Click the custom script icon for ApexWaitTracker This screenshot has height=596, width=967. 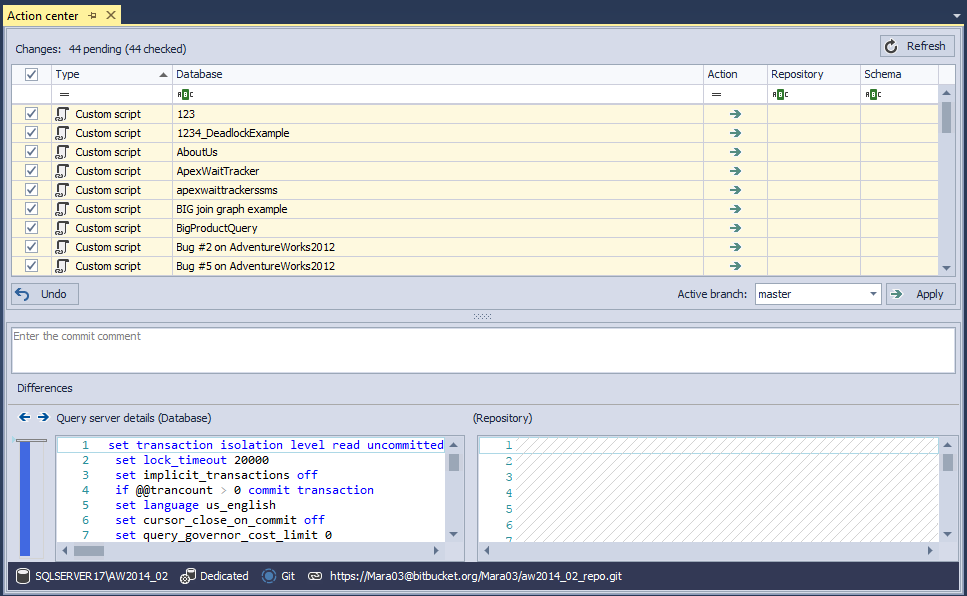[x=63, y=171]
